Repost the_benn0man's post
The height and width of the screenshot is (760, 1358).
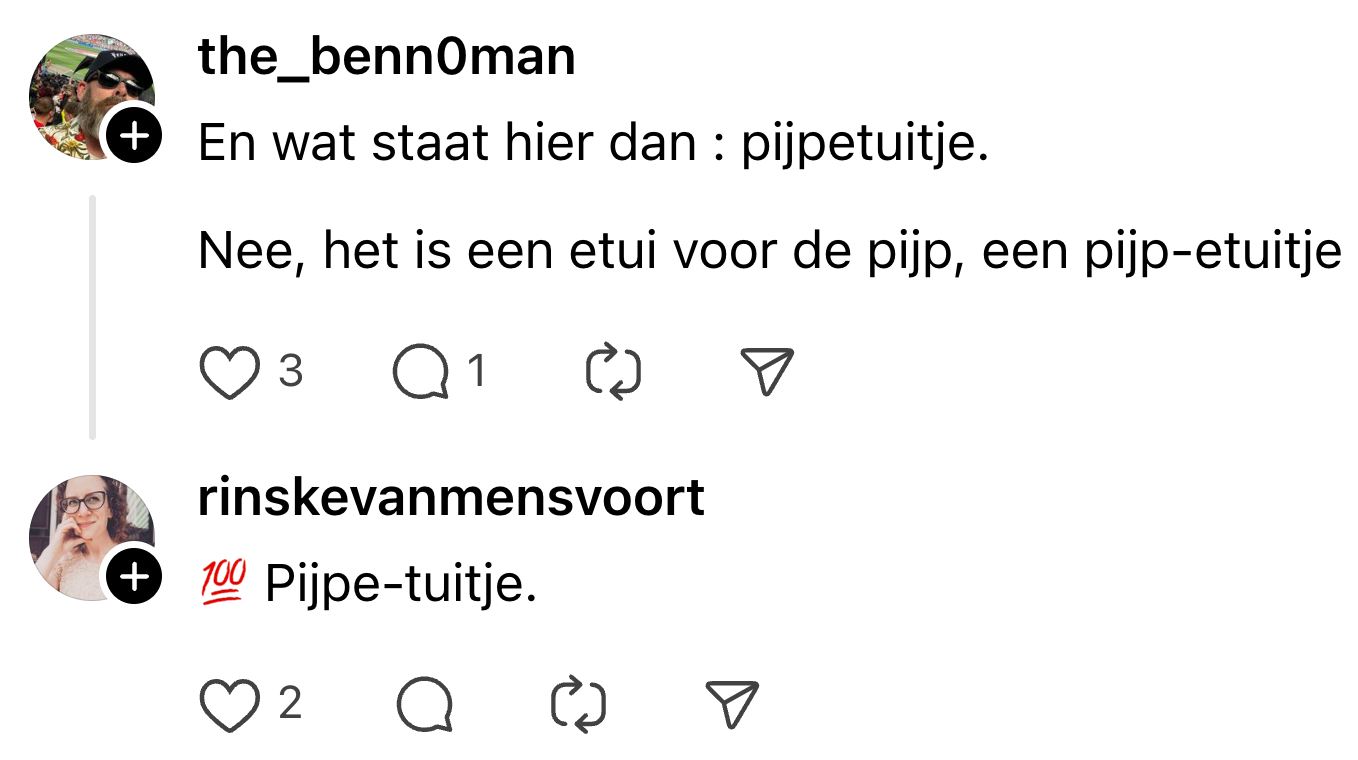tap(612, 373)
